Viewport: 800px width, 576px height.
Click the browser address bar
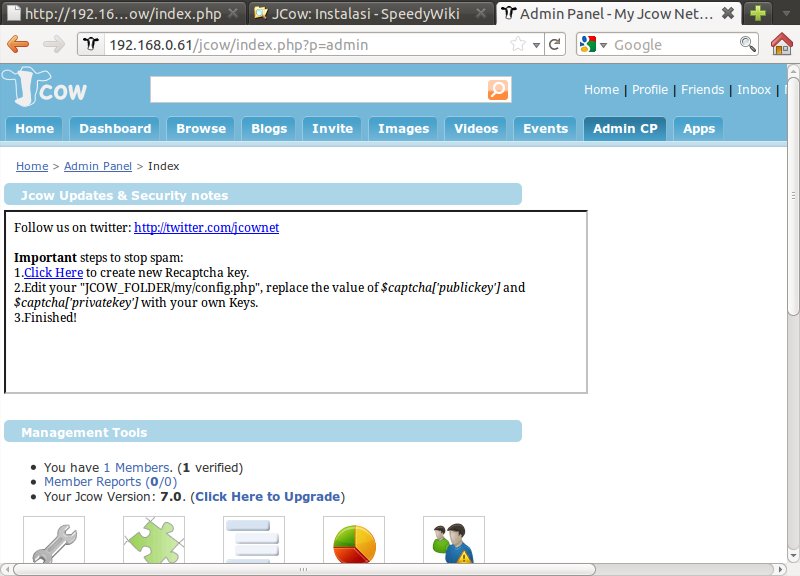306,44
